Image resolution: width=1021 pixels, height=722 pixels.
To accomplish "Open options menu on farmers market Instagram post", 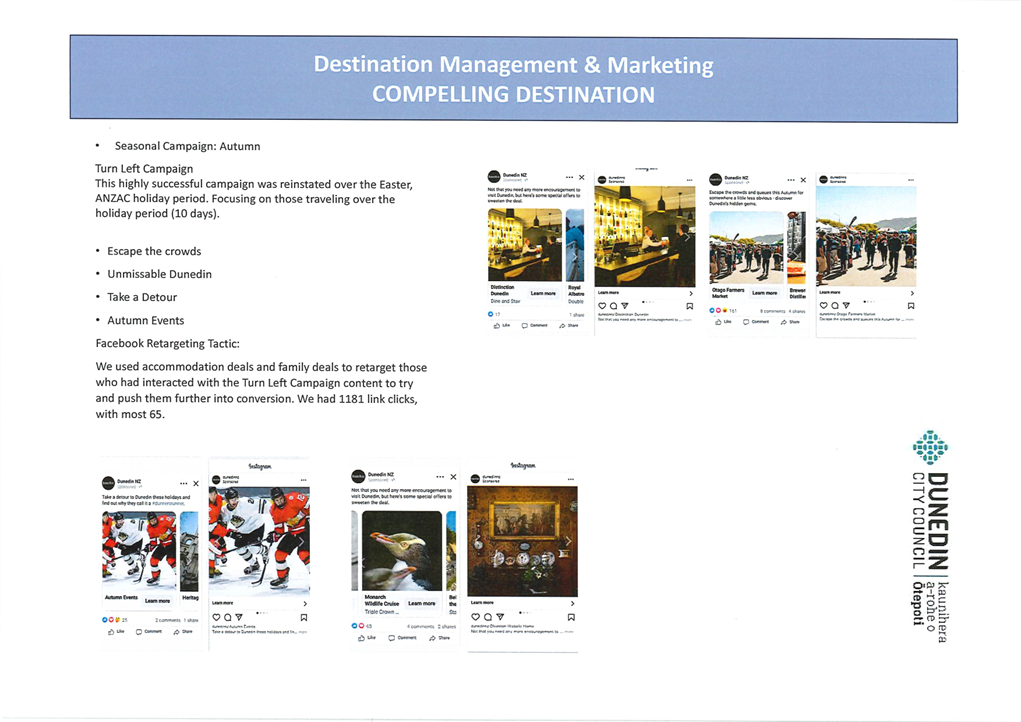I will pos(908,180).
